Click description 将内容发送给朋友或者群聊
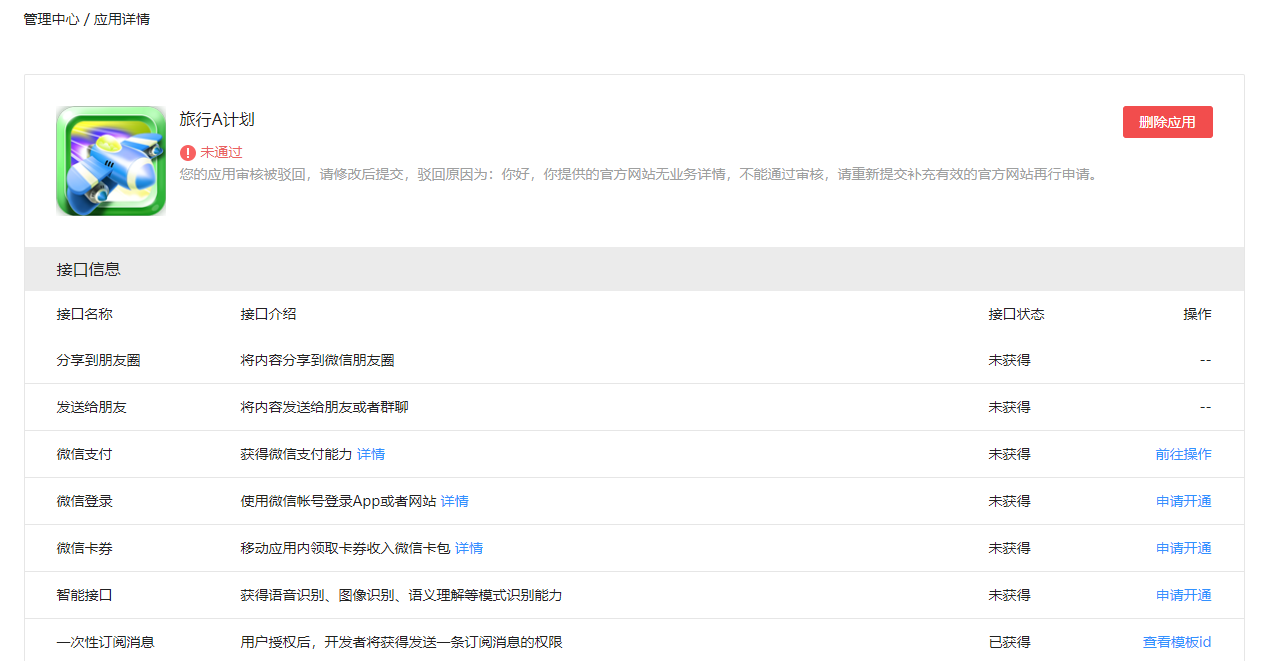 [x=324, y=407]
